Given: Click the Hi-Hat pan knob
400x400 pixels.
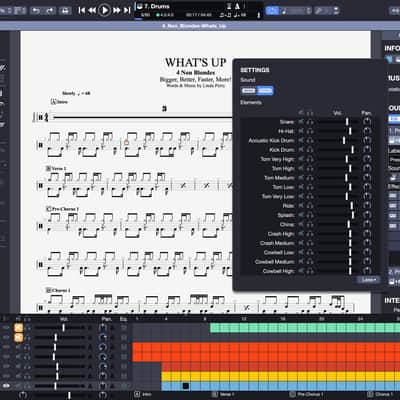Looking at the screenshot, I should (x=367, y=131).
